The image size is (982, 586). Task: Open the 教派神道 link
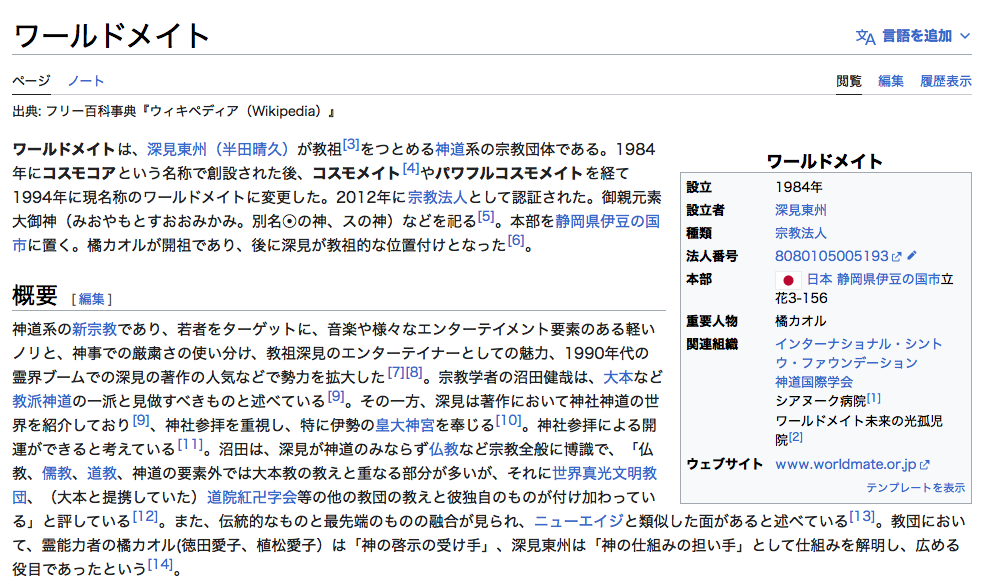(42, 401)
